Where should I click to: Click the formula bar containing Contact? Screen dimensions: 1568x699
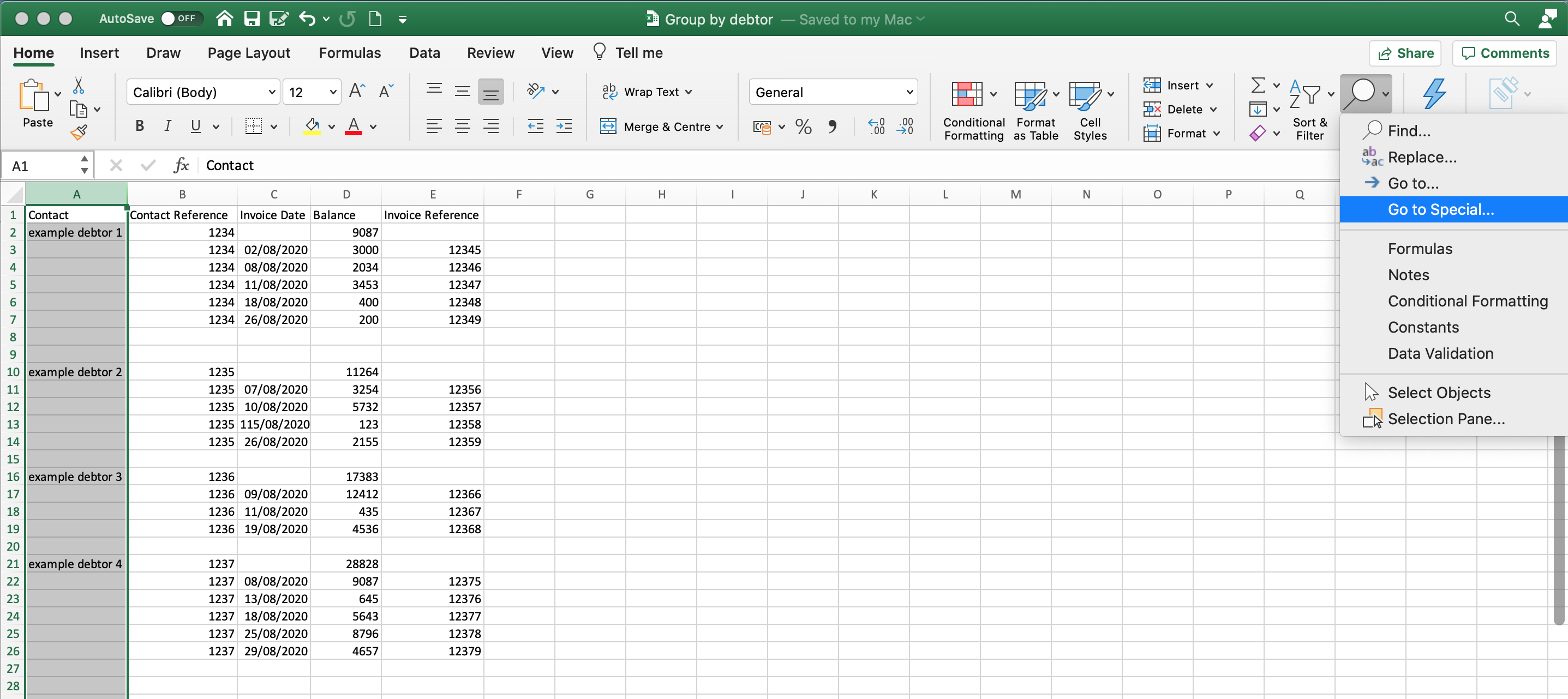point(770,165)
